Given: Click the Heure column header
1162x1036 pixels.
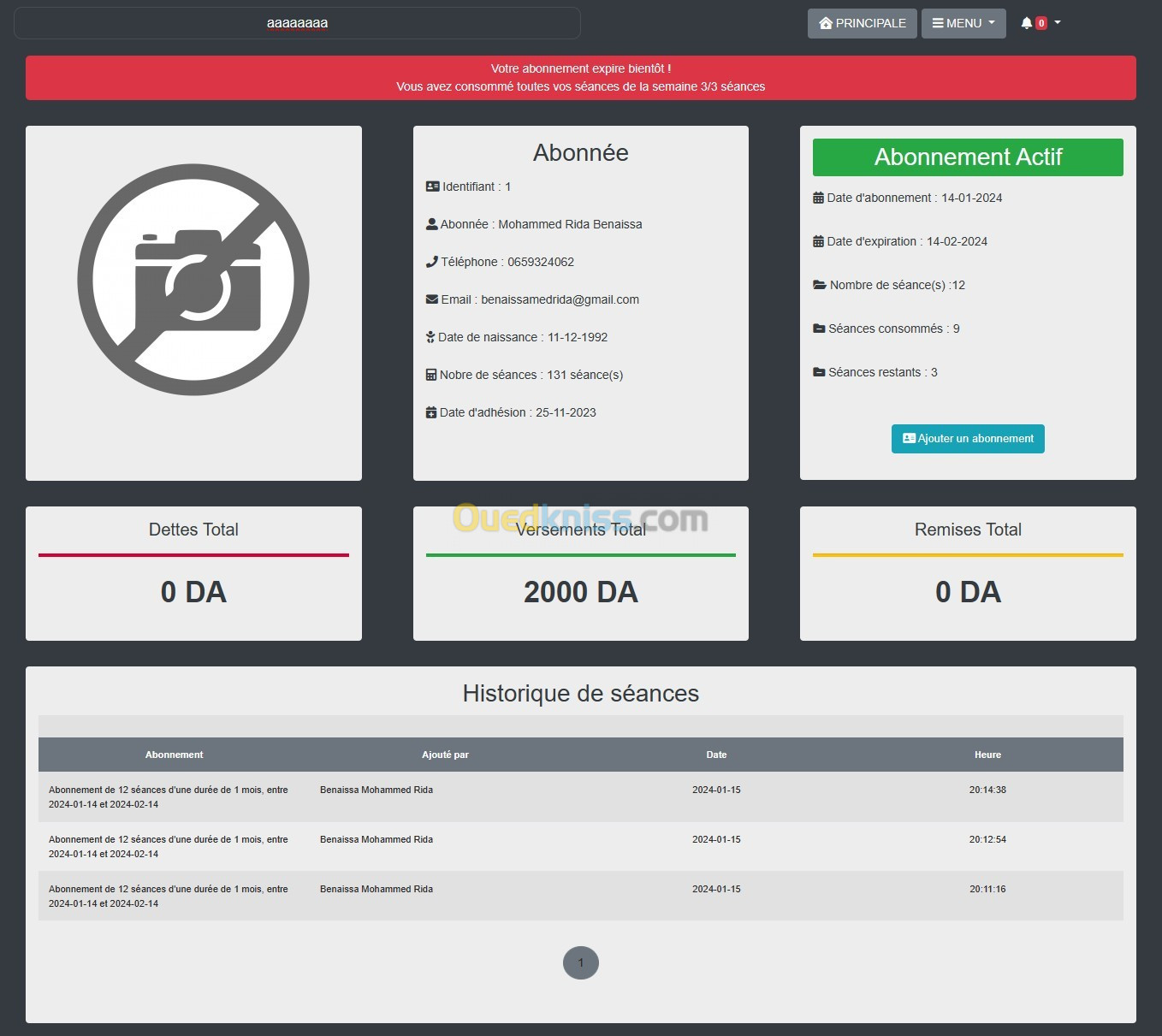Looking at the screenshot, I should (x=987, y=755).
